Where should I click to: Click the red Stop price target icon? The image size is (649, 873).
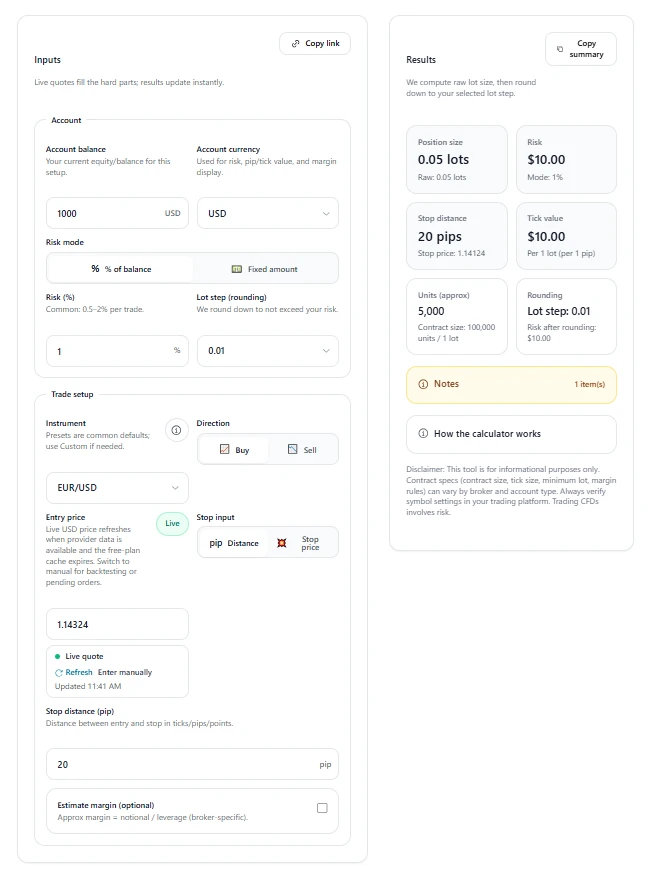coord(282,543)
